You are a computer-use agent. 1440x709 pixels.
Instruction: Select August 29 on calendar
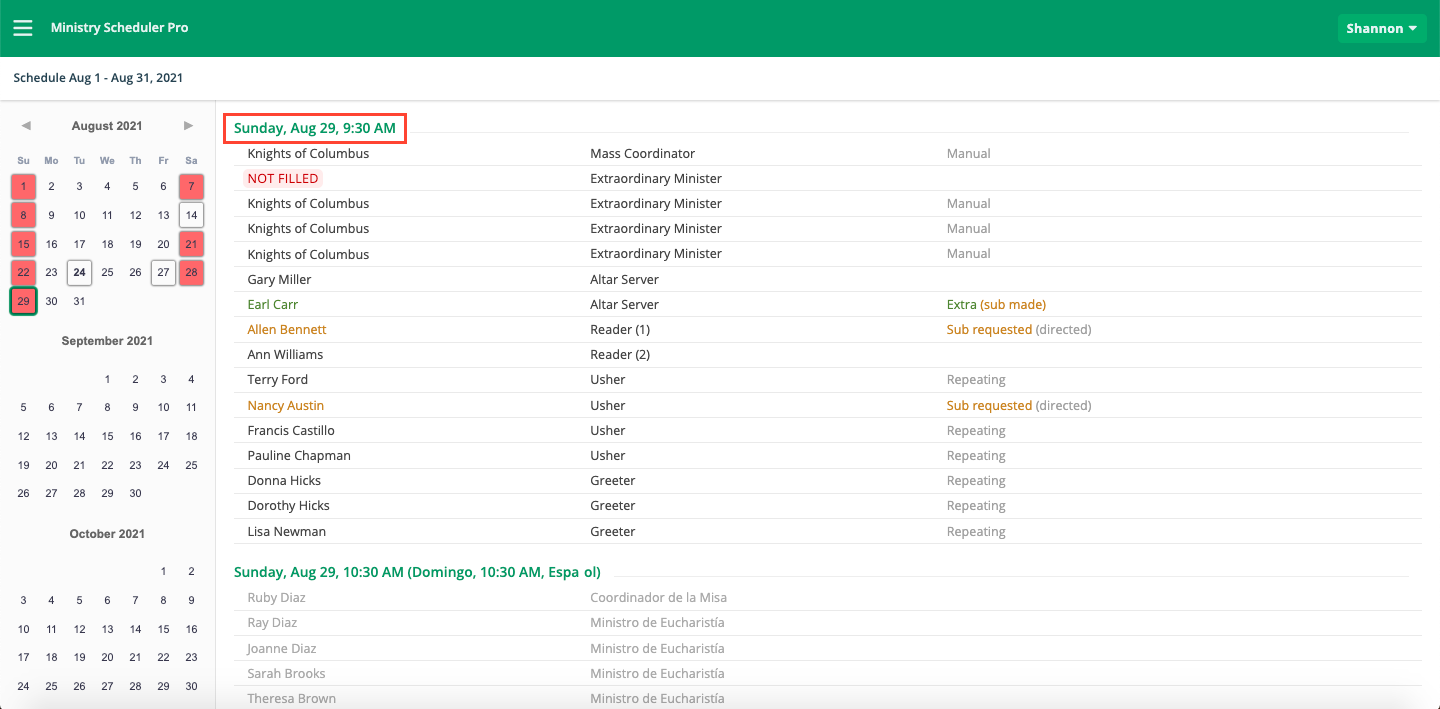coord(23,301)
